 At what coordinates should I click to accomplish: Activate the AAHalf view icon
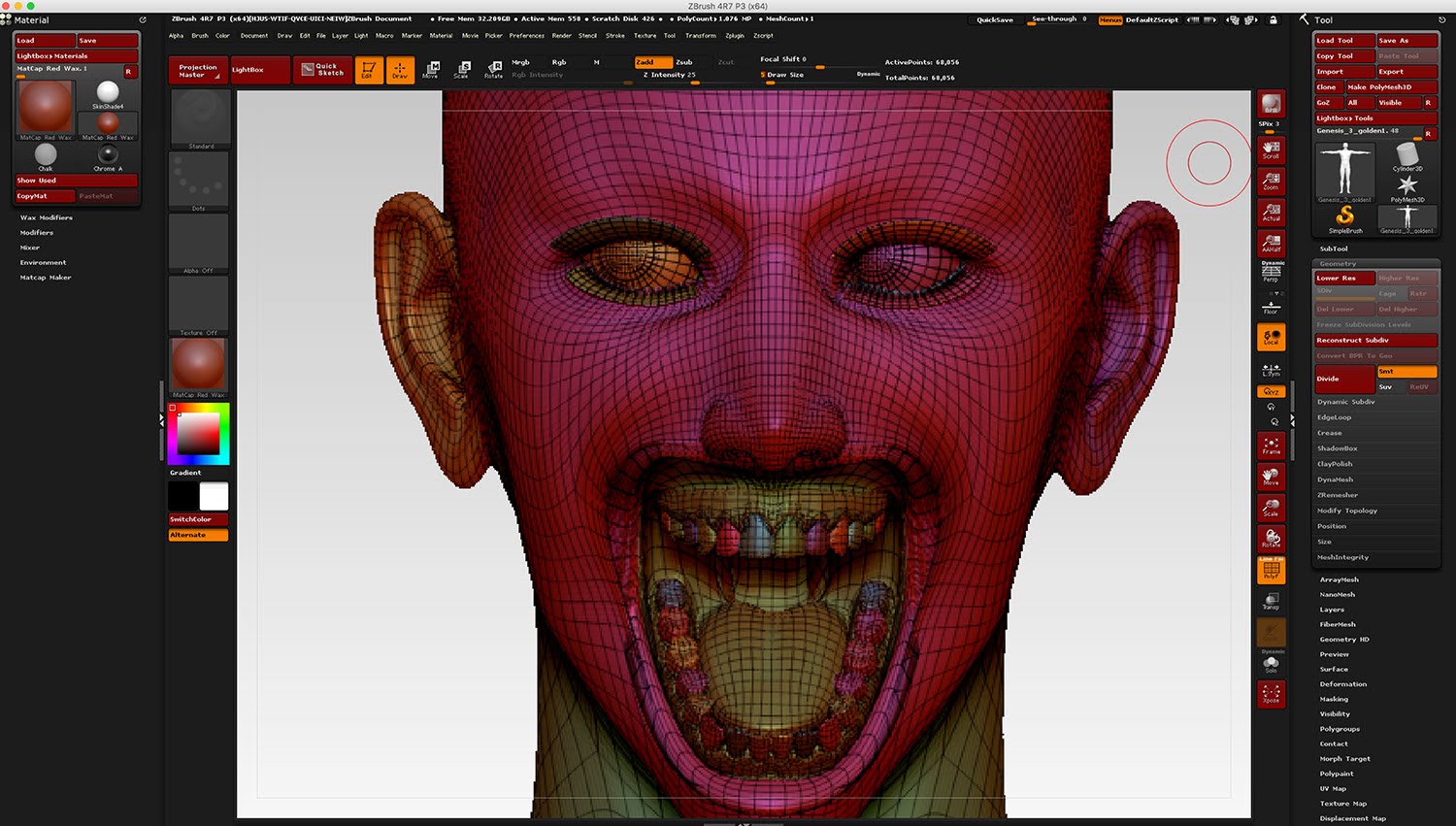tap(1271, 243)
